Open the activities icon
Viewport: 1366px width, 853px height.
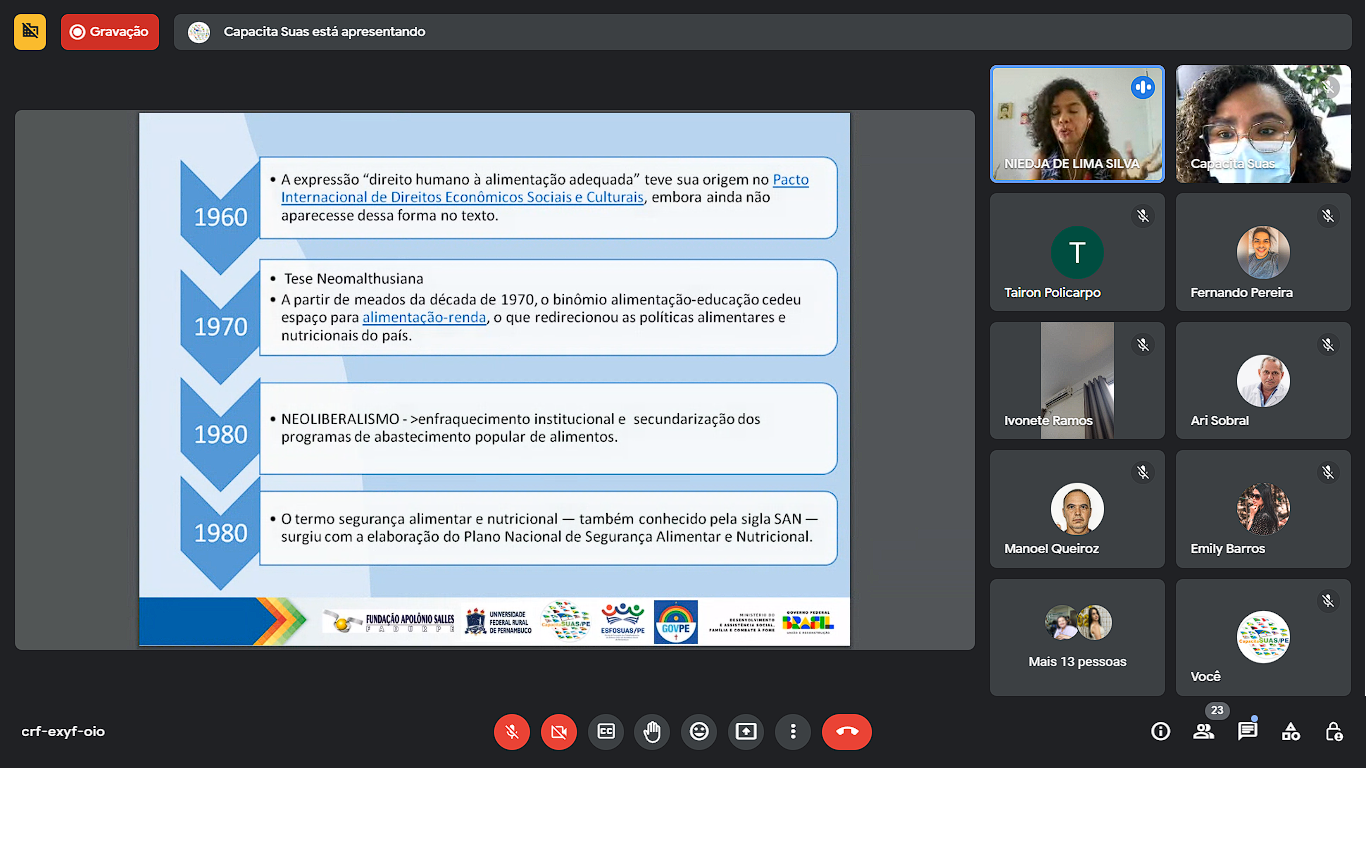coord(1291,732)
